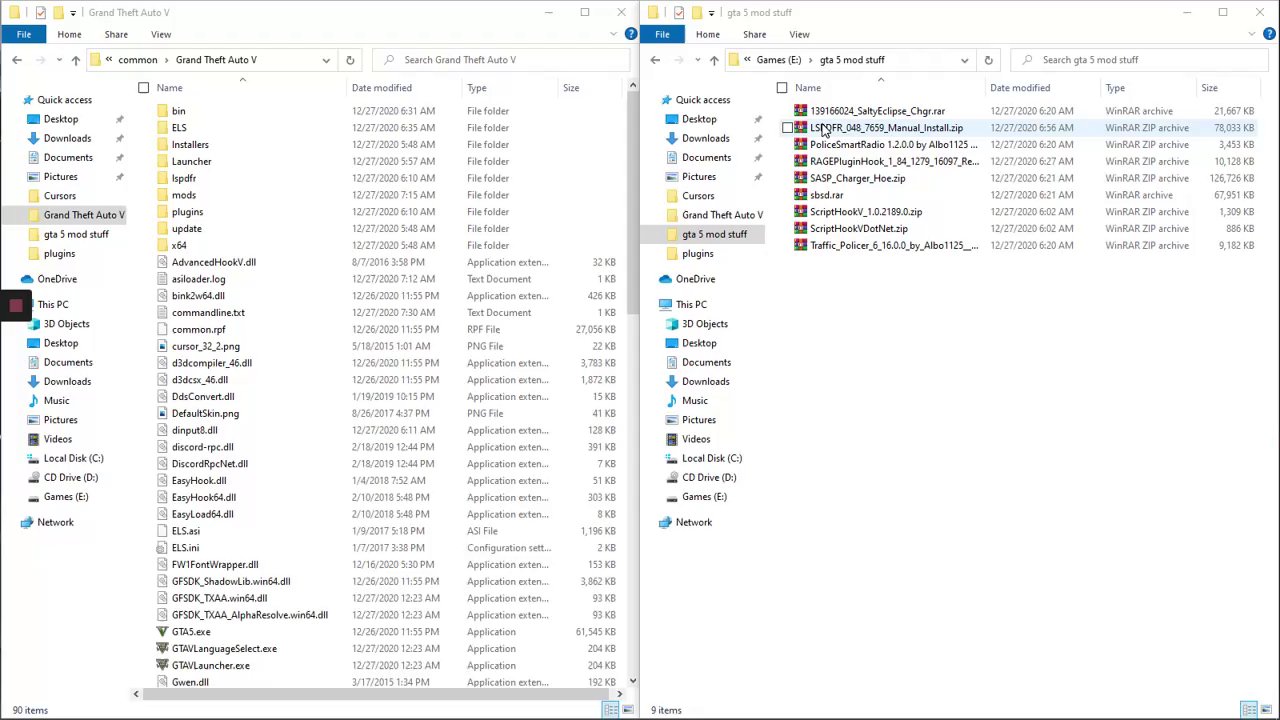This screenshot has height=720, width=1280.
Task: Go up one folder in Grand Theft Auto V window
Action: pyautogui.click(x=75, y=60)
